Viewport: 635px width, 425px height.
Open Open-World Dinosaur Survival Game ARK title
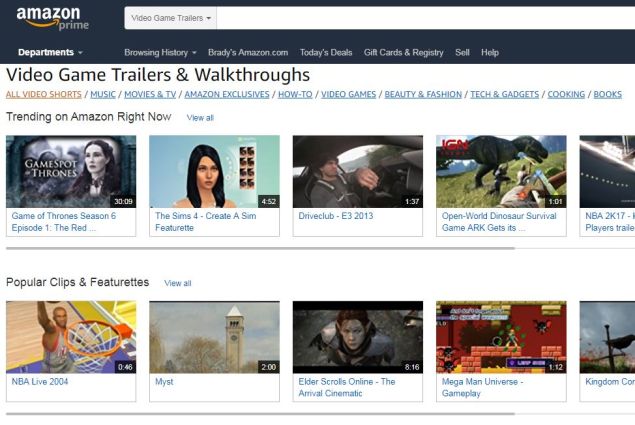pyautogui.click(x=499, y=222)
